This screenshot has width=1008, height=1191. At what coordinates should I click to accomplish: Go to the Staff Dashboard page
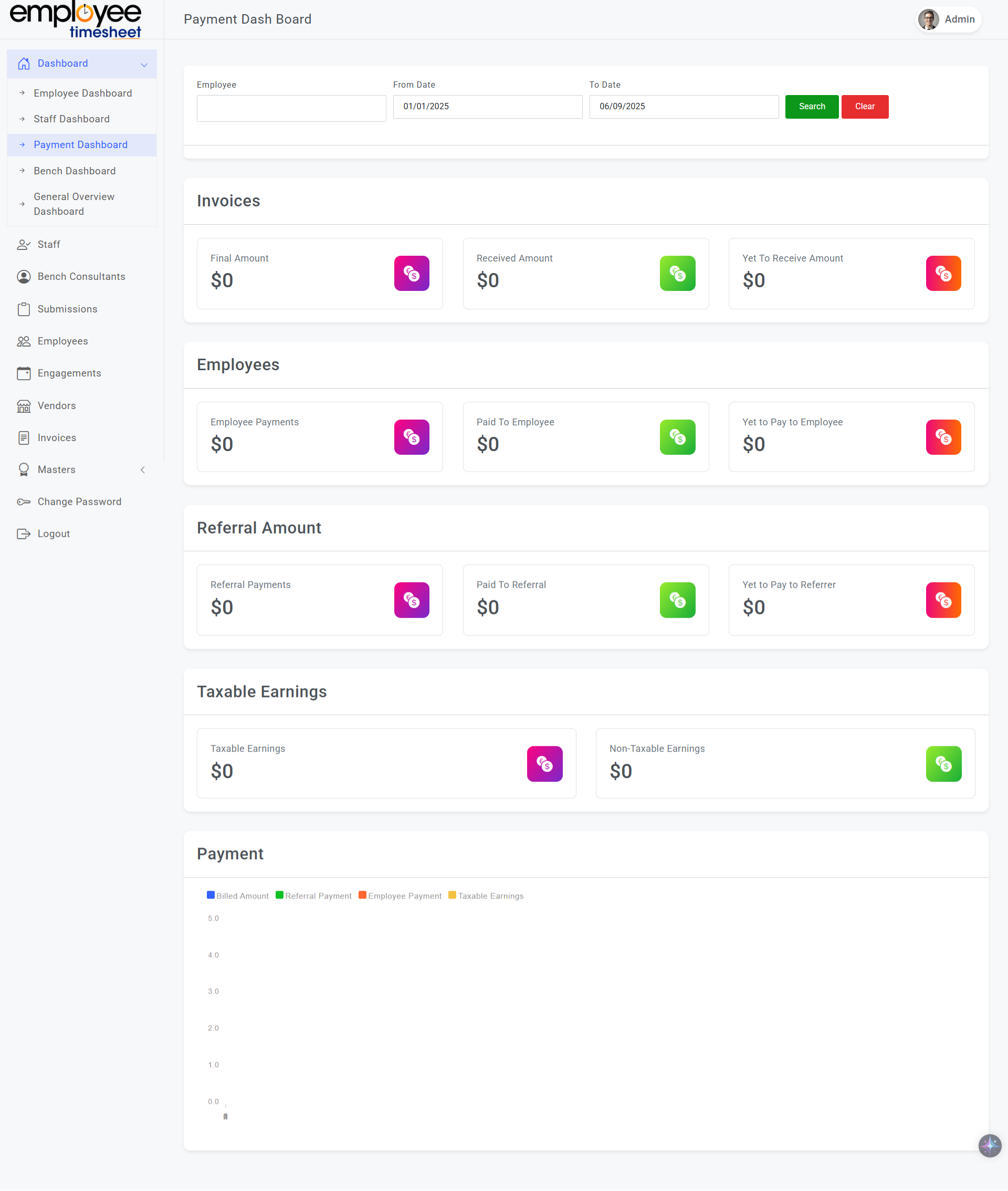pos(71,119)
